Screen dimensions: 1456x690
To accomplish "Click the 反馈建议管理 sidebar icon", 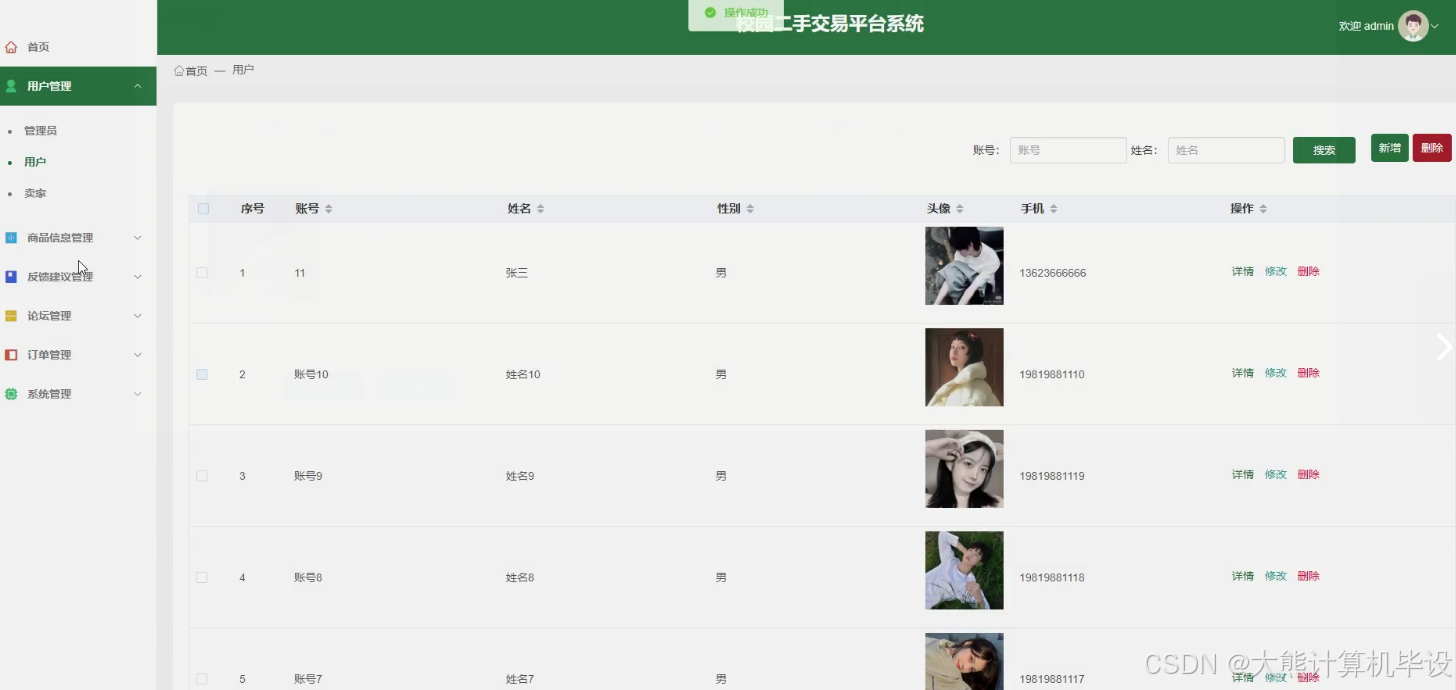I will (x=11, y=277).
